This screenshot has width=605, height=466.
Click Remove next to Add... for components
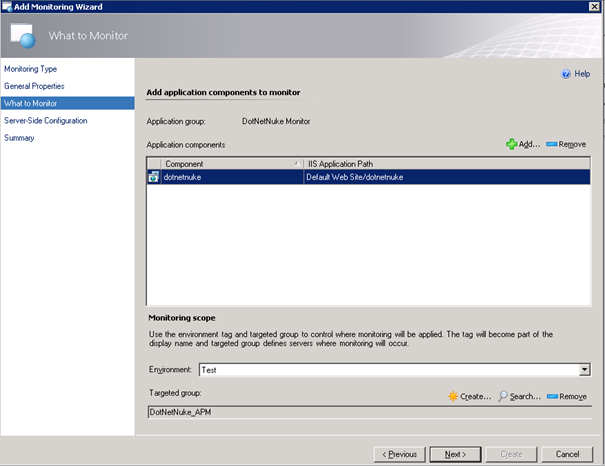[x=572, y=144]
